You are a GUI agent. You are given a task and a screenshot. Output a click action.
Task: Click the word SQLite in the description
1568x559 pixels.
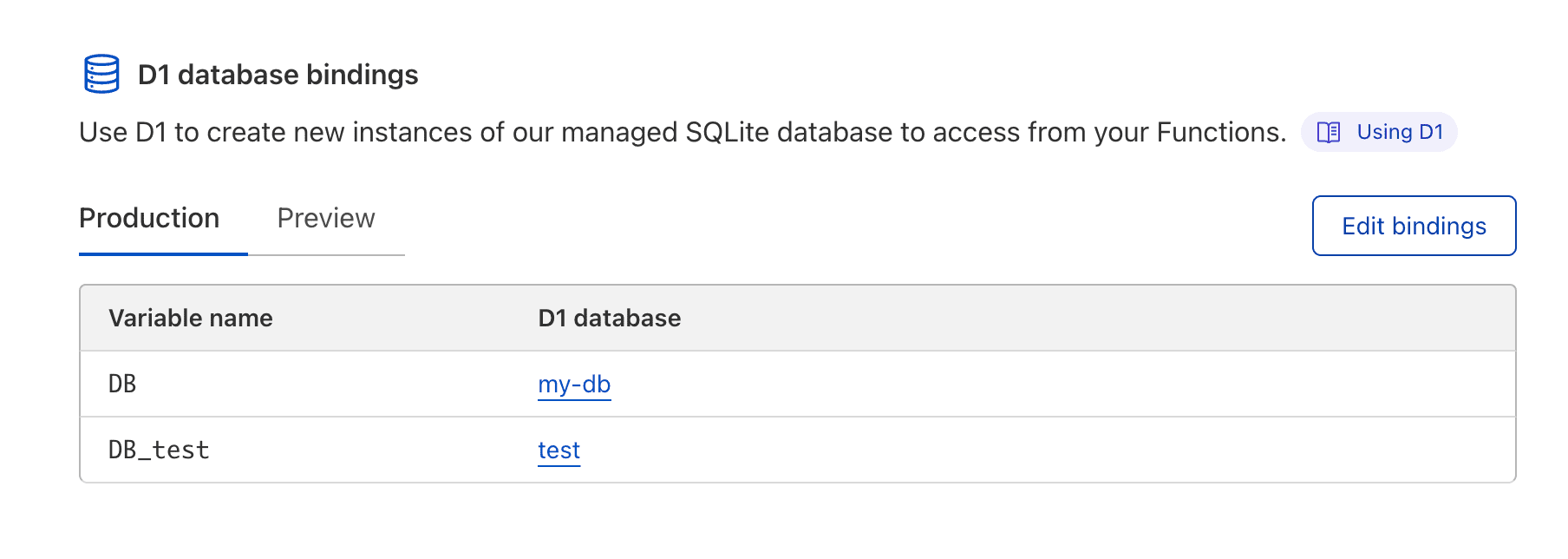click(727, 132)
